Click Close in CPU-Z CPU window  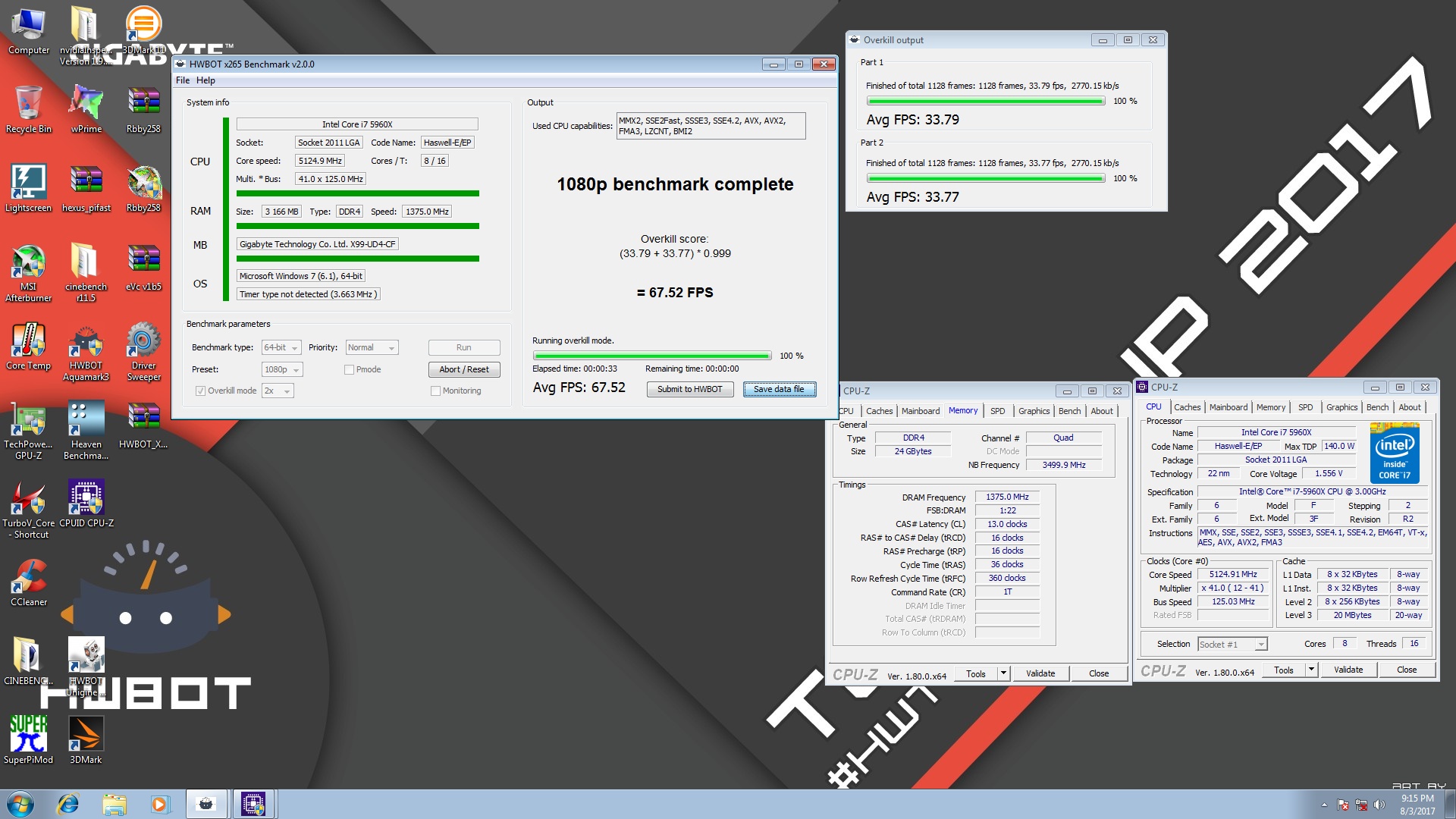tap(1407, 670)
